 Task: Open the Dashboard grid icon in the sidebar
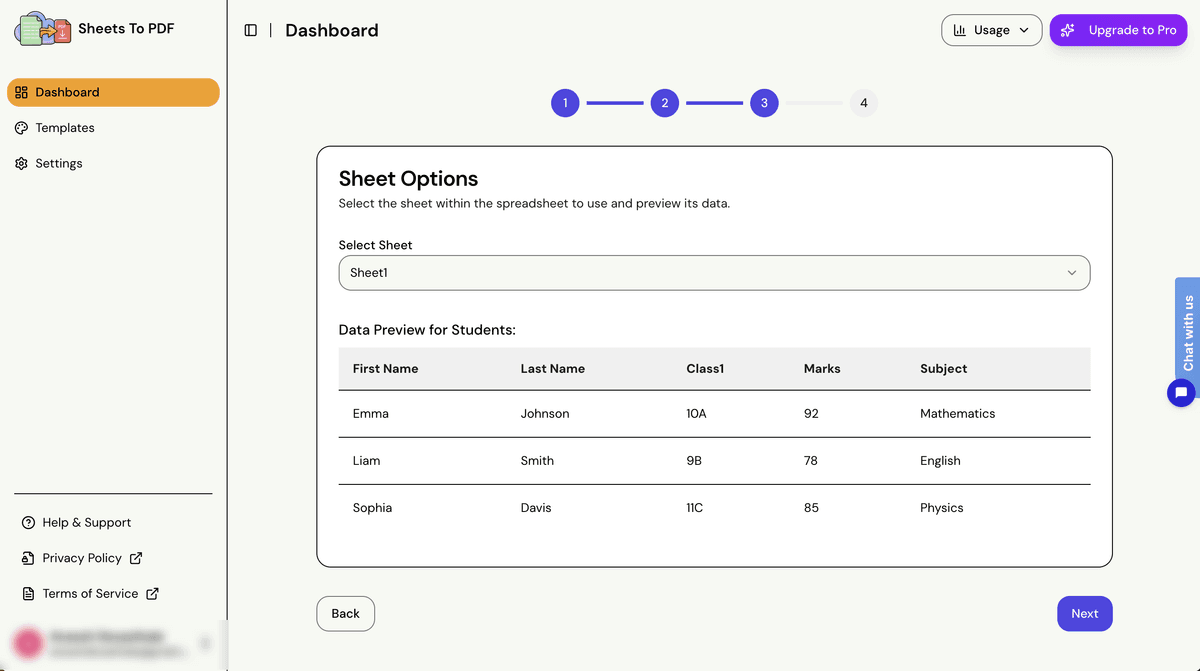pyautogui.click(x=21, y=92)
